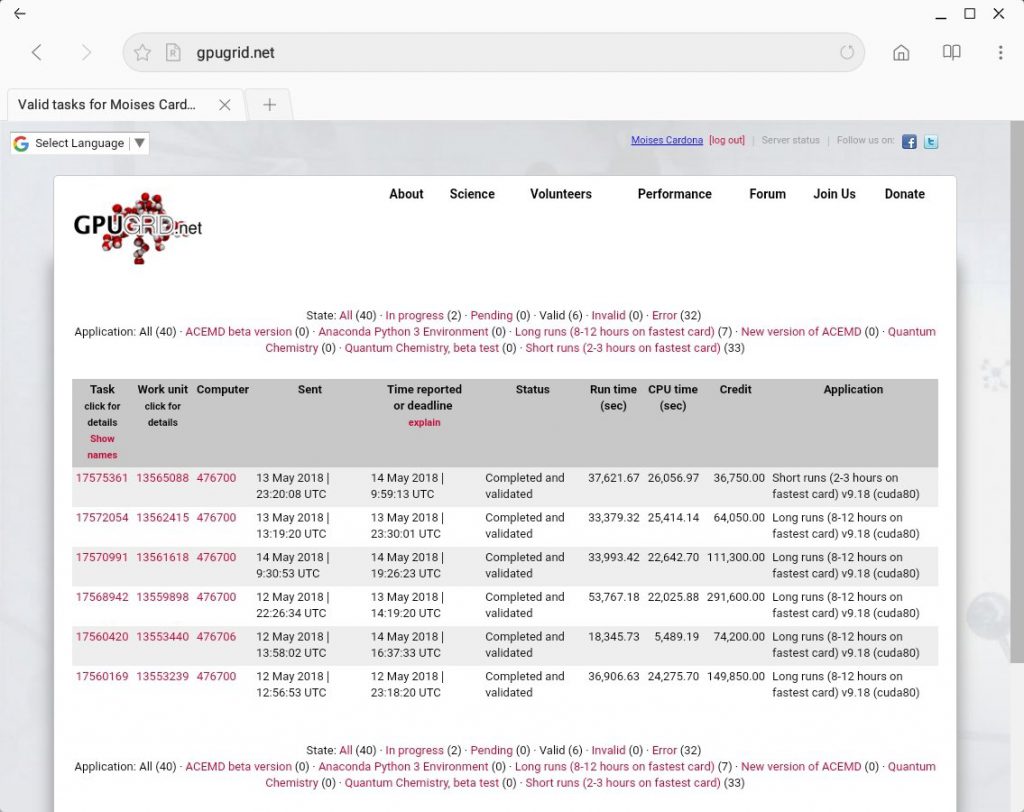Click the page info icon beside the URL
The height and width of the screenshot is (812, 1024).
pos(172,52)
